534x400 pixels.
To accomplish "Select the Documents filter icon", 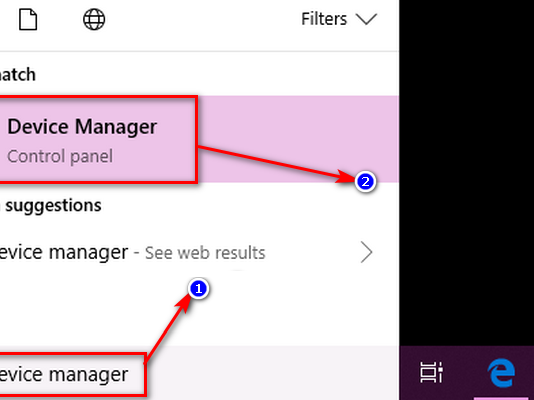I will pos(28,19).
